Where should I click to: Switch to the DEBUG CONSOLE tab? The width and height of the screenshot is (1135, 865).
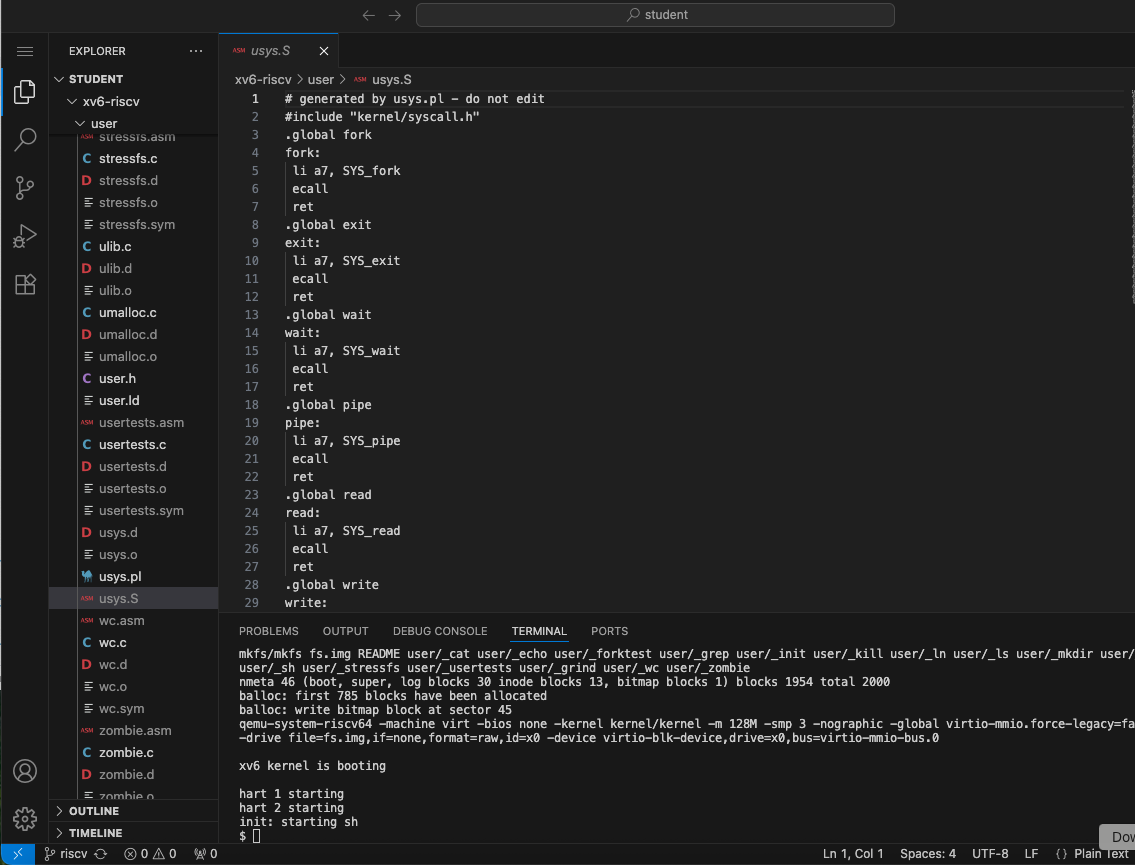point(440,631)
